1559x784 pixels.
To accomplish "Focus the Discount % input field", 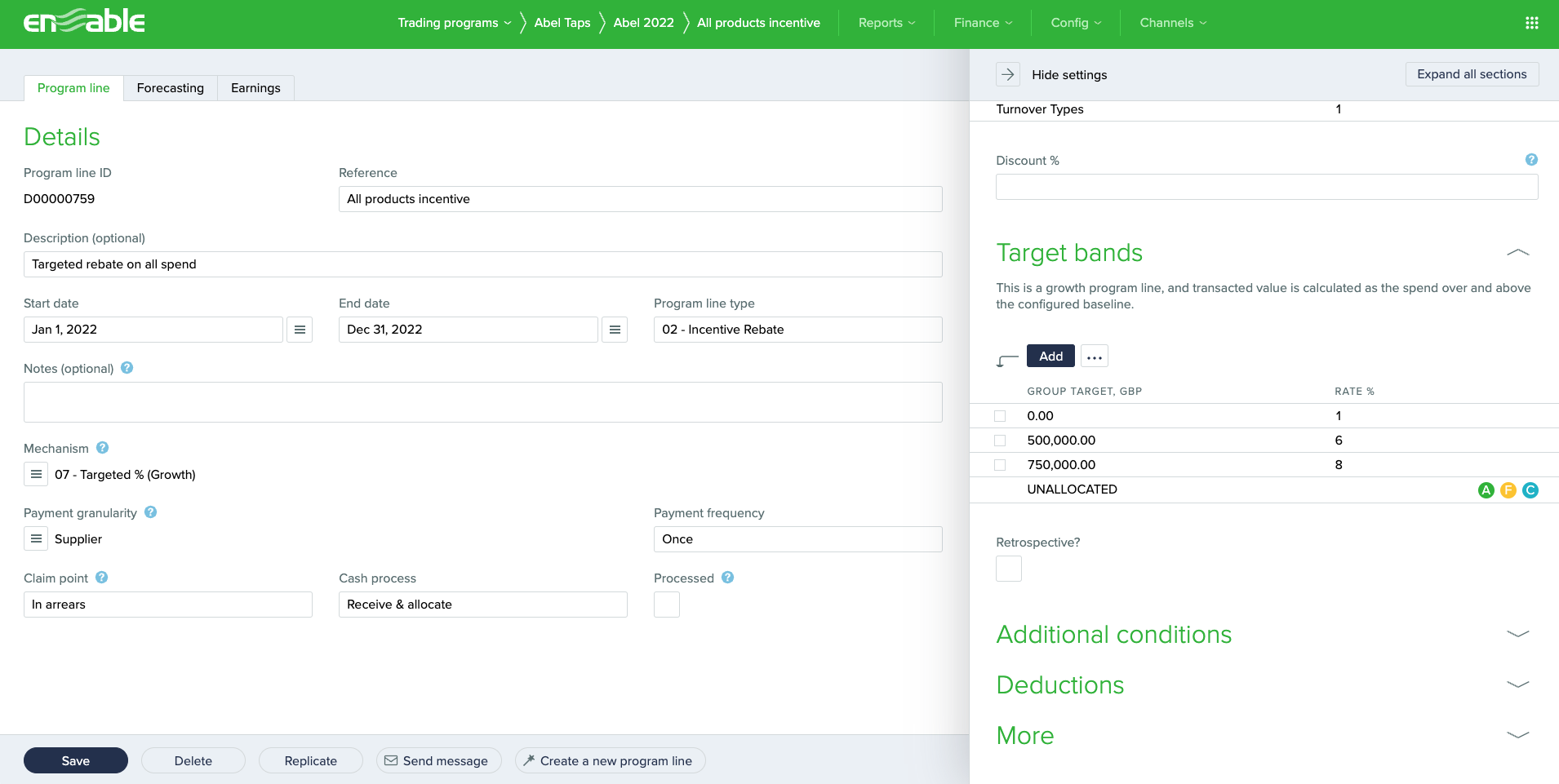I will pos(1267,187).
